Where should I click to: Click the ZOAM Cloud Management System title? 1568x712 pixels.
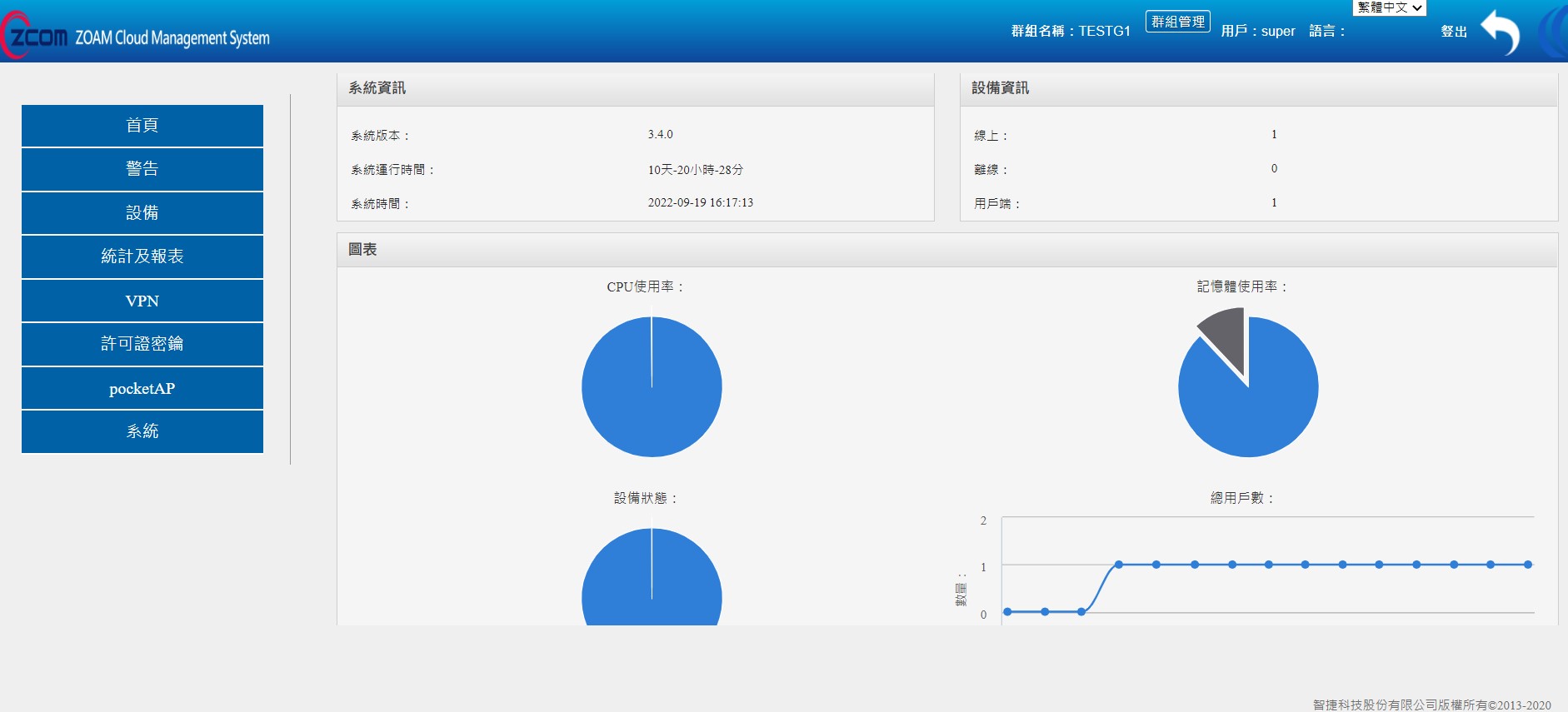click(172, 38)
